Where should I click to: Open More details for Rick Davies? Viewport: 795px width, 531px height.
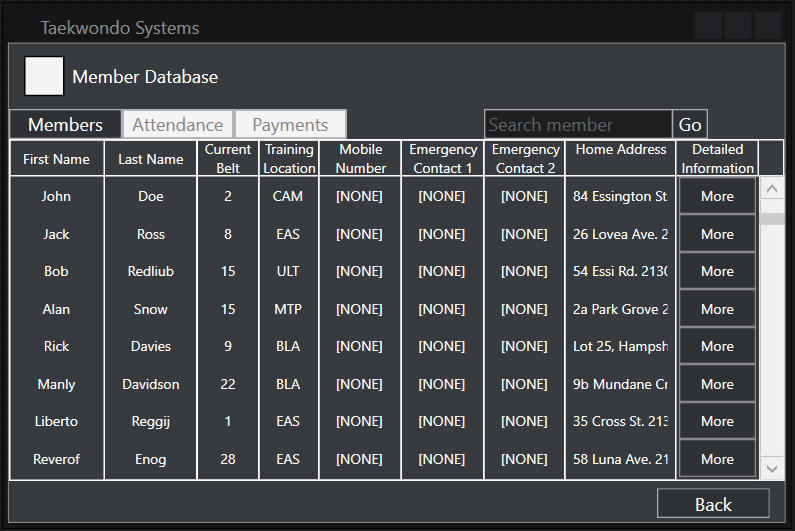717,347
